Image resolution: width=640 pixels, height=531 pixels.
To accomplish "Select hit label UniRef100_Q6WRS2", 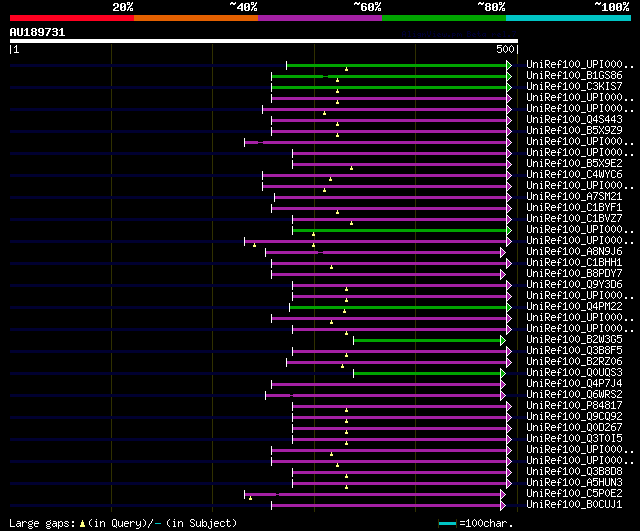I will (574, 395).
